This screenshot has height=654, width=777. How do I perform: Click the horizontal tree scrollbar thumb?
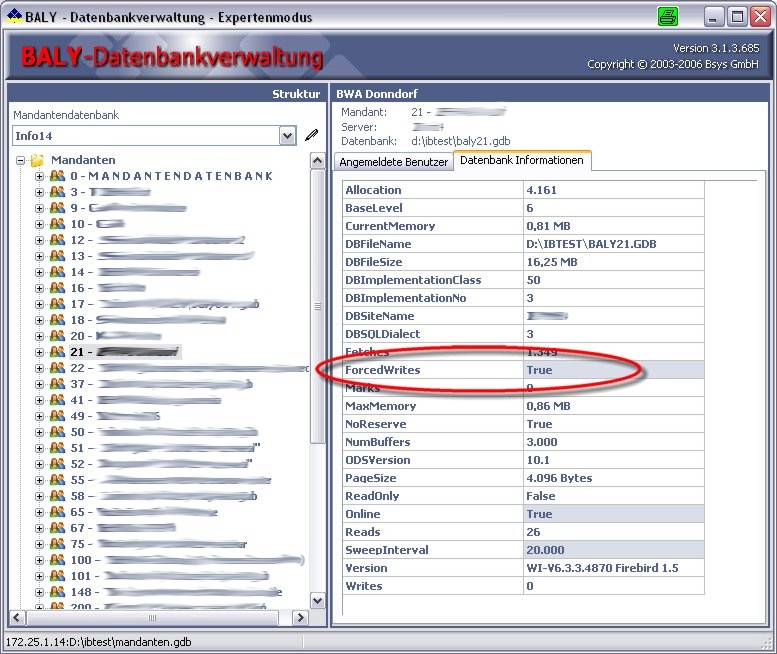[x=152, y=618]
